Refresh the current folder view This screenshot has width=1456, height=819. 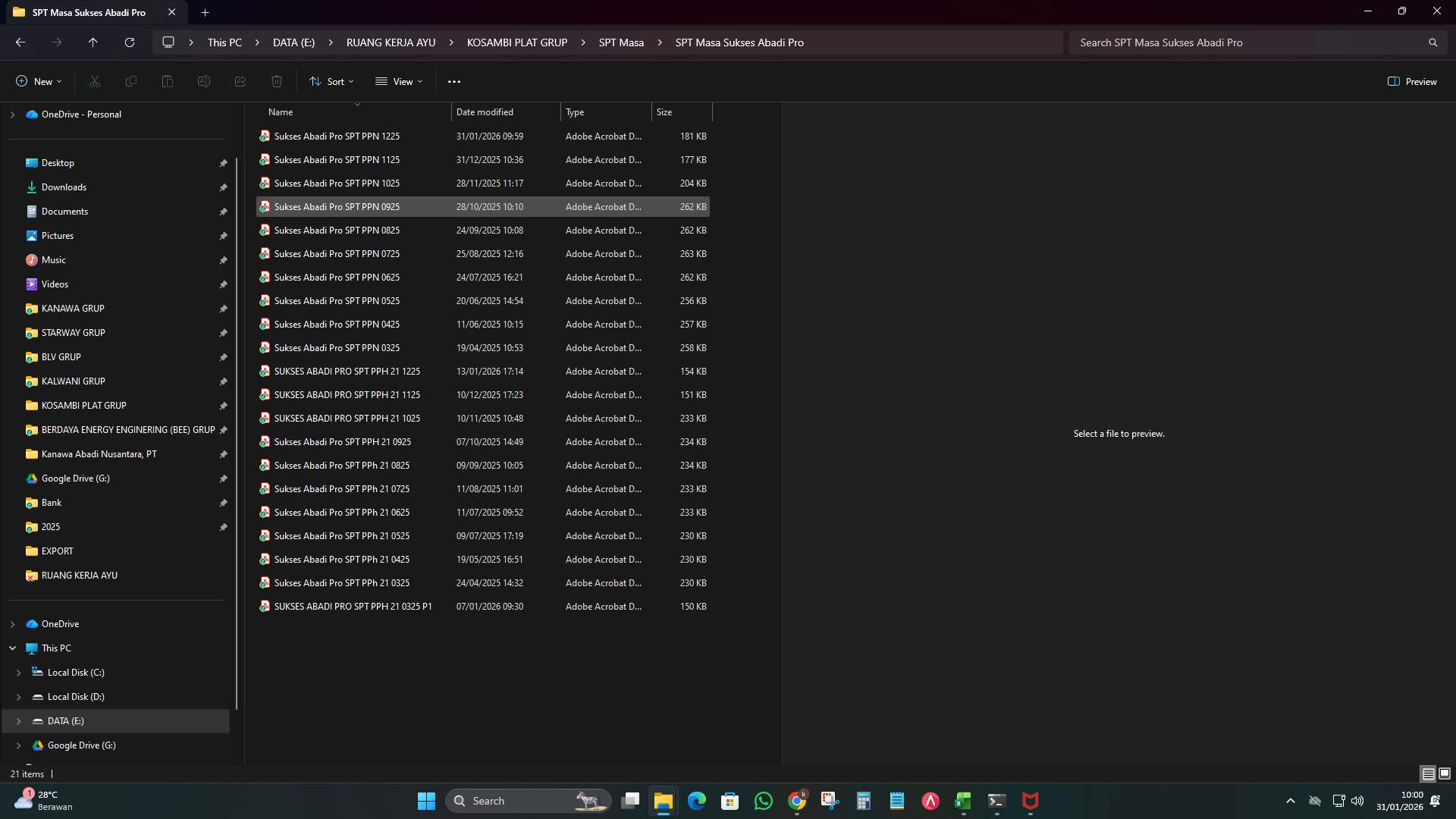coord(129,42)
